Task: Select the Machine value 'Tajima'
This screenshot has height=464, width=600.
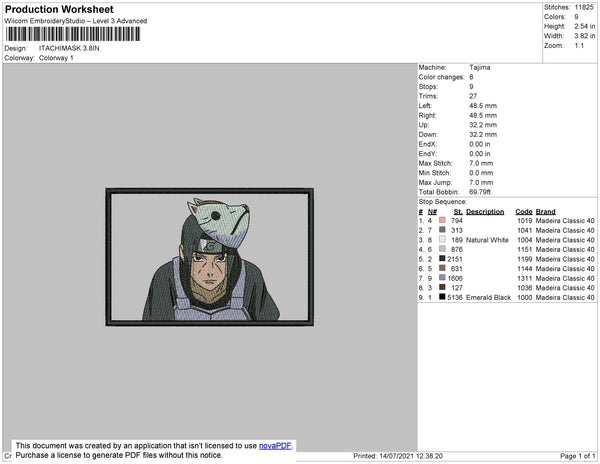Action: [479, 67]
